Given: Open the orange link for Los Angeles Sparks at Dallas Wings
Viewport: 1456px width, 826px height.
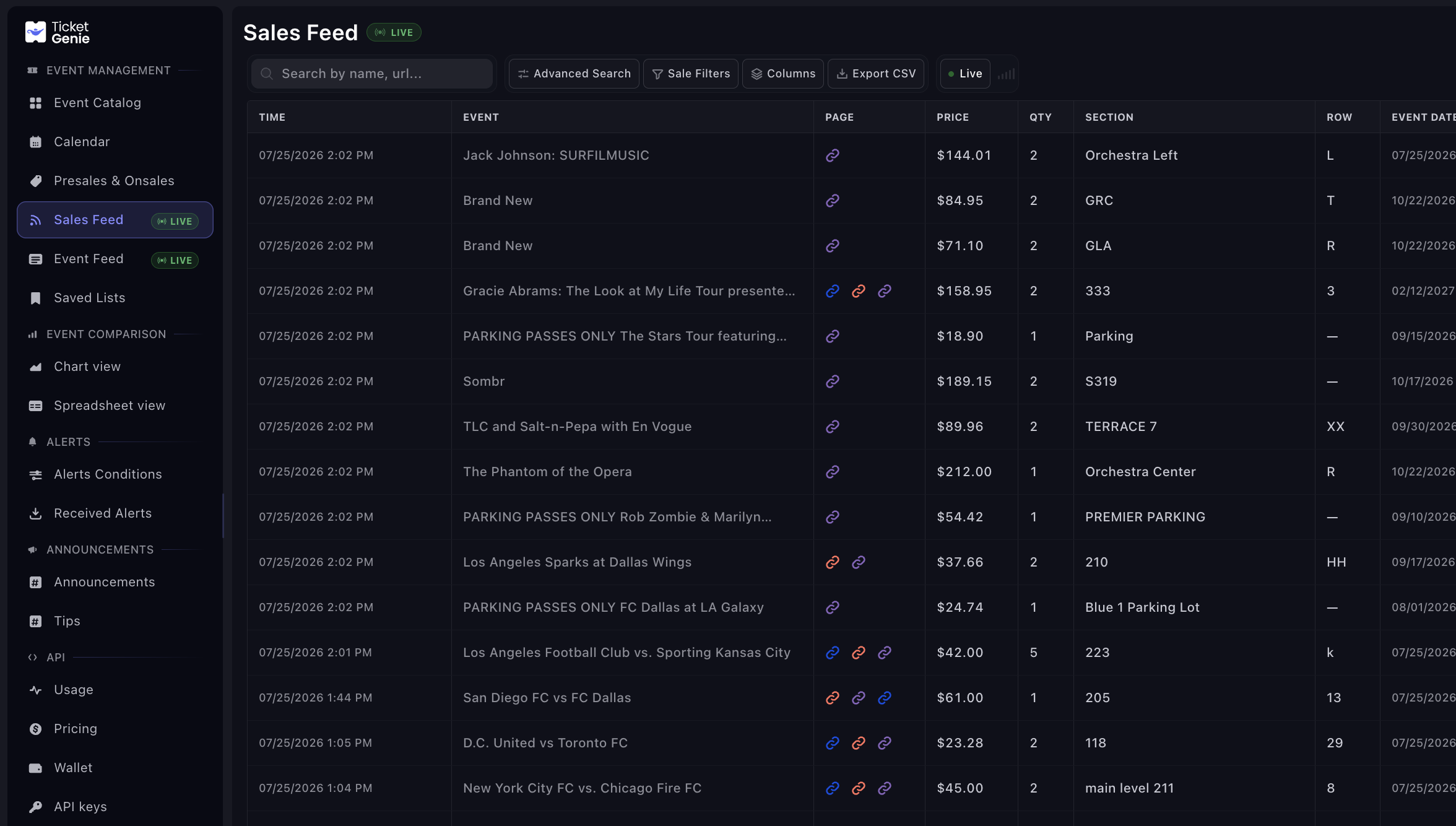Looking at the screenshot, I should (x=833, y=562).
